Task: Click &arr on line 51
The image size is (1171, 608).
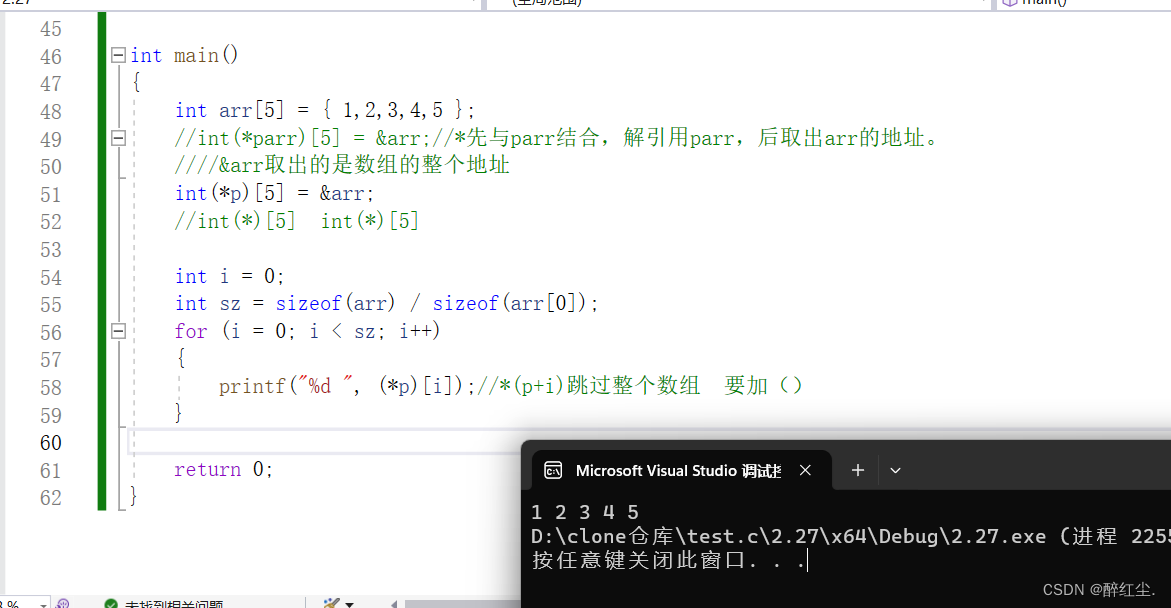Action: coord(344,193)
